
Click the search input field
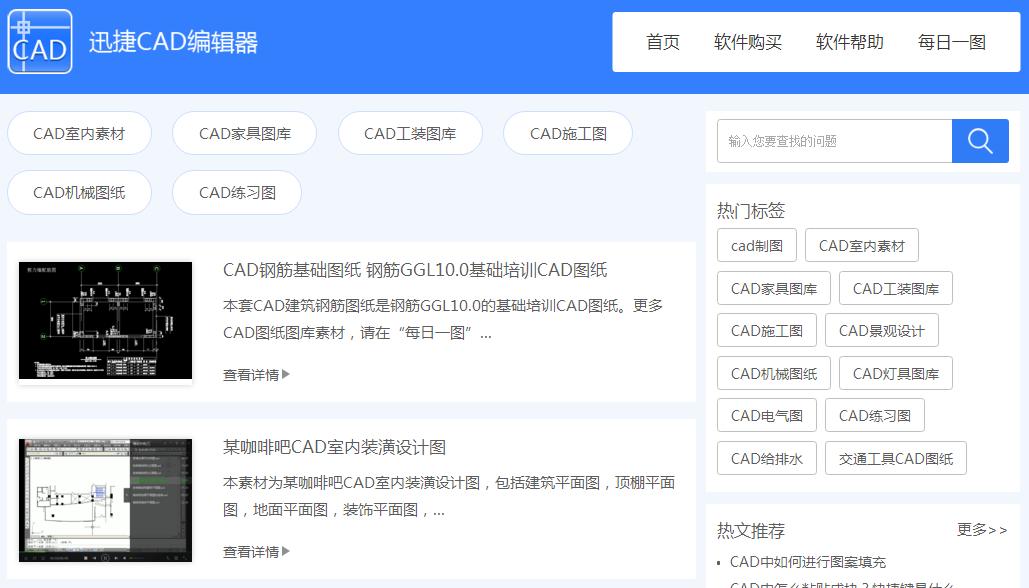coord(834,140)
